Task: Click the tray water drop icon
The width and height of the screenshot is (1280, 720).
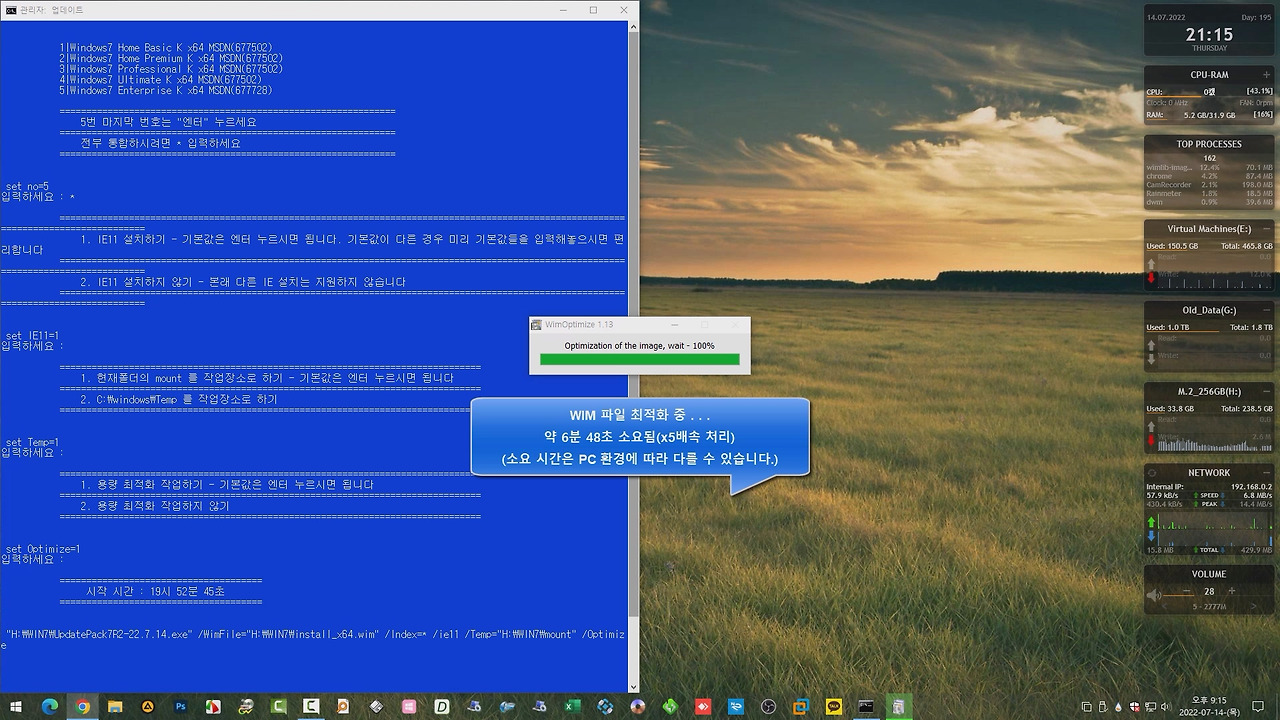Action: coord(1118,707)
